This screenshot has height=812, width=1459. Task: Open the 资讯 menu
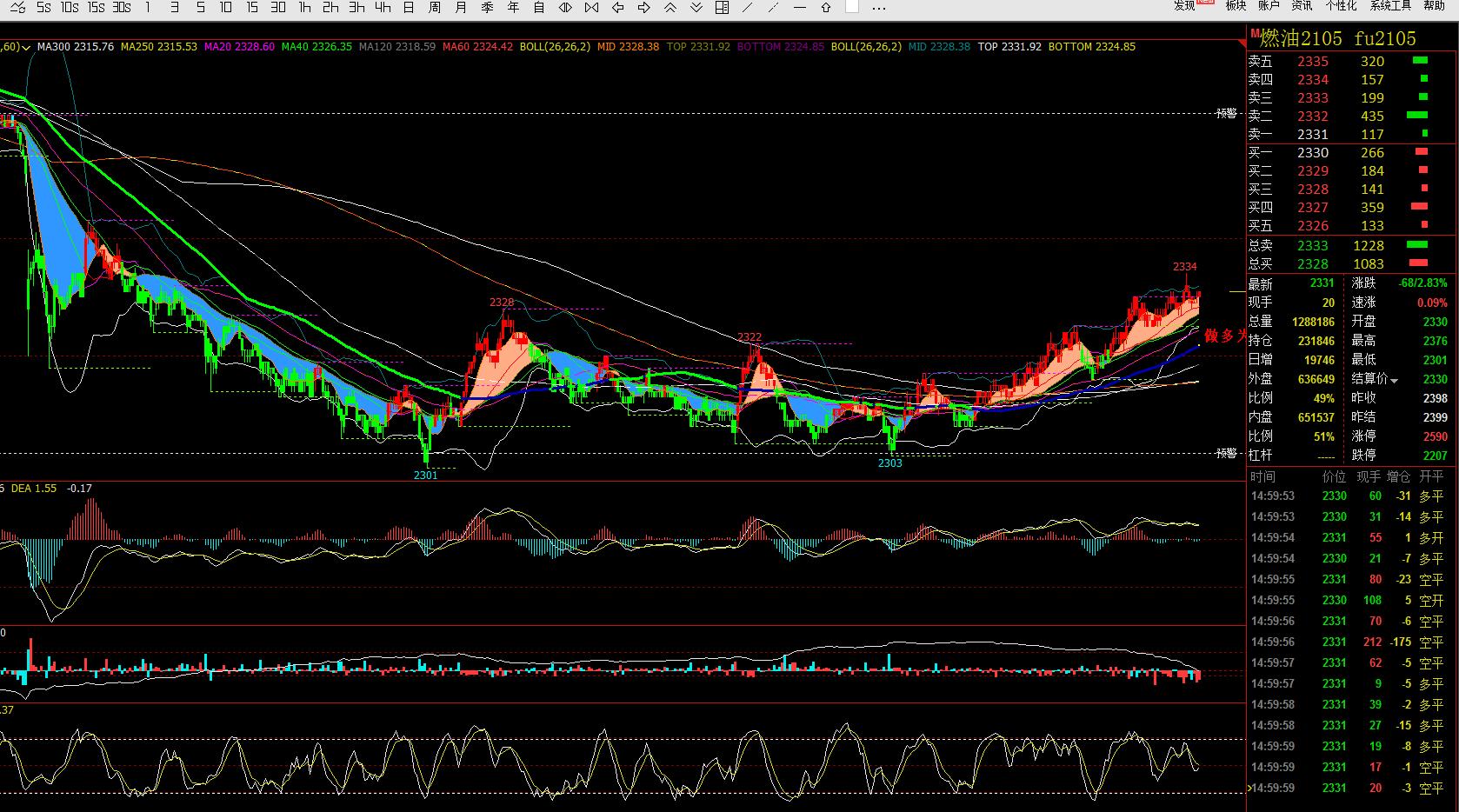[1302, 6]
